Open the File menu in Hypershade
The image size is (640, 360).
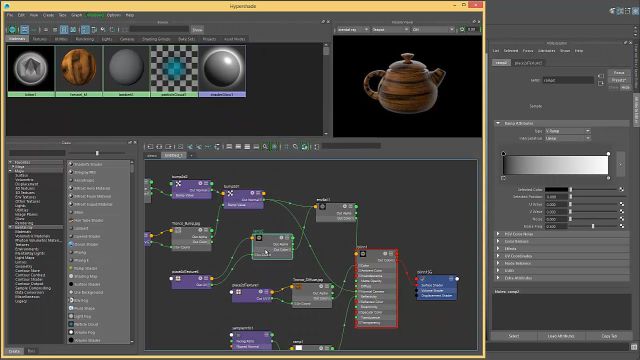10,15
